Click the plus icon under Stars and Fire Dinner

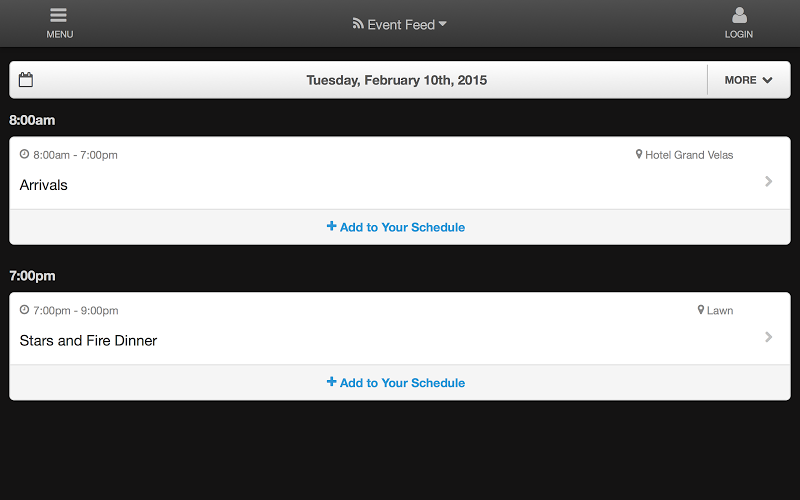(x=332, y=382)
